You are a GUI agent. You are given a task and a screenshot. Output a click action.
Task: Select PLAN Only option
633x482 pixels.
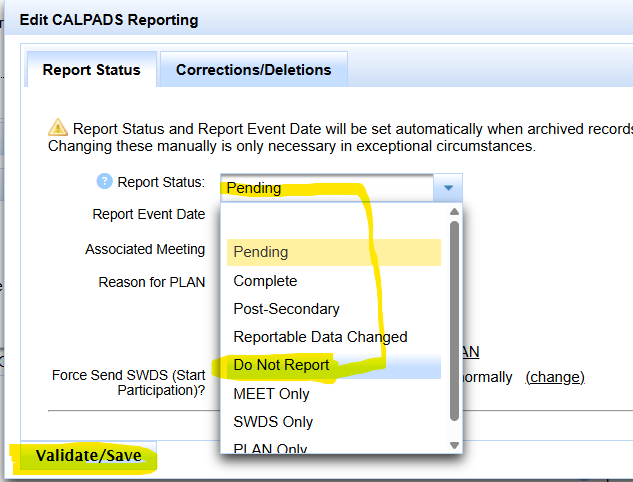point(333,447)
